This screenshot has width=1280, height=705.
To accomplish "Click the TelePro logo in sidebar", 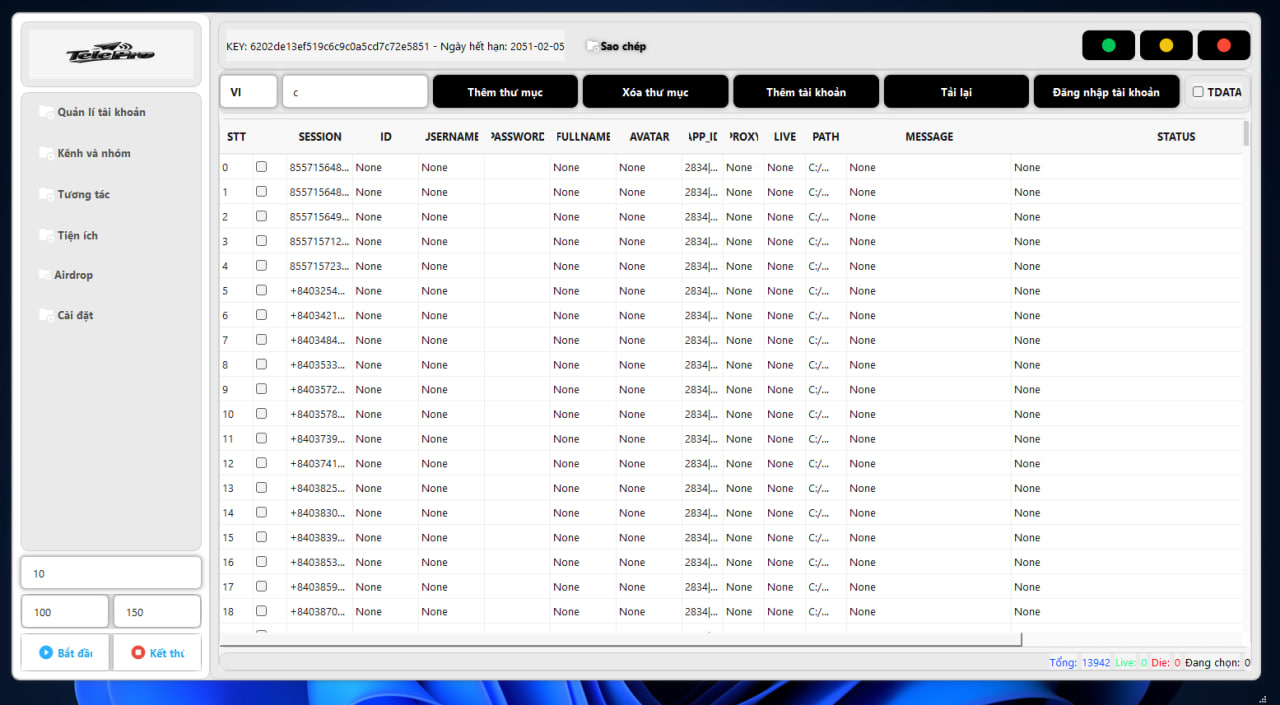I will (x=110, y=55).
